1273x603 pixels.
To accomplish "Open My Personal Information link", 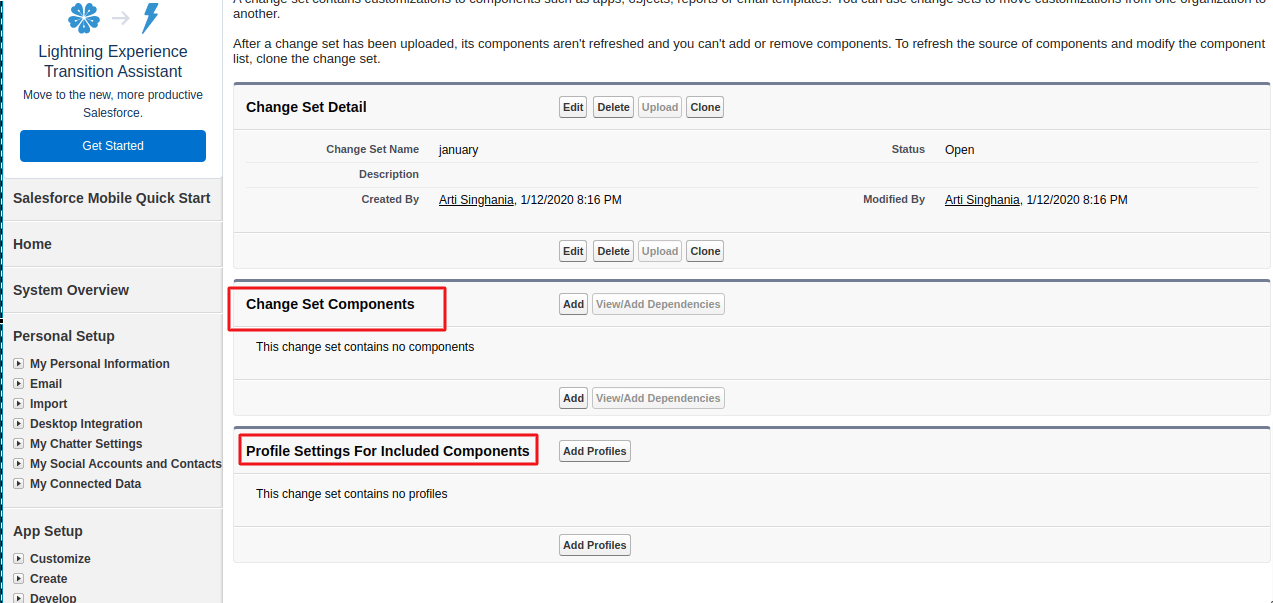I will click(x=100, y=364).
